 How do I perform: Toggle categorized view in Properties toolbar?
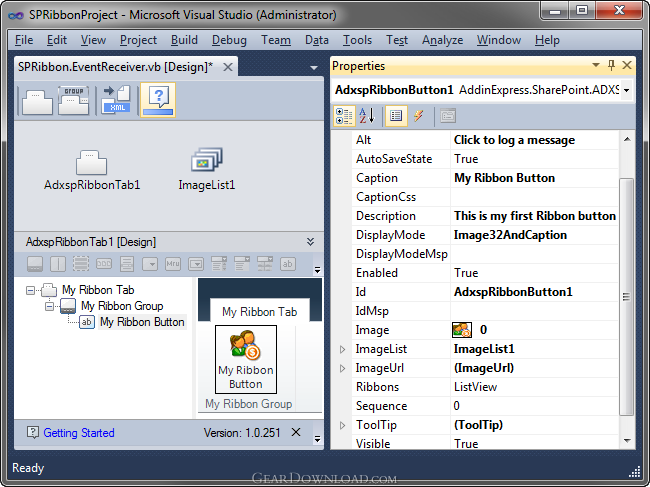[x=344, y=116]
